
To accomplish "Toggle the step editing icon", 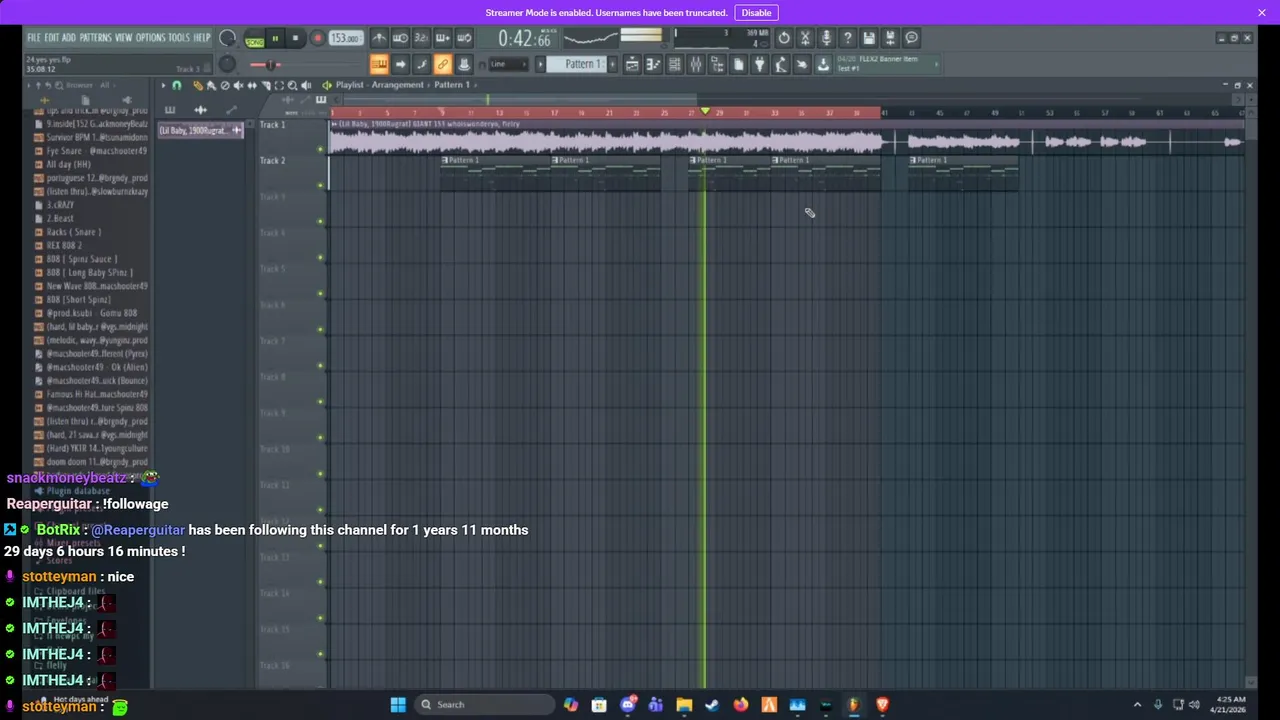I will pos(421,64).
